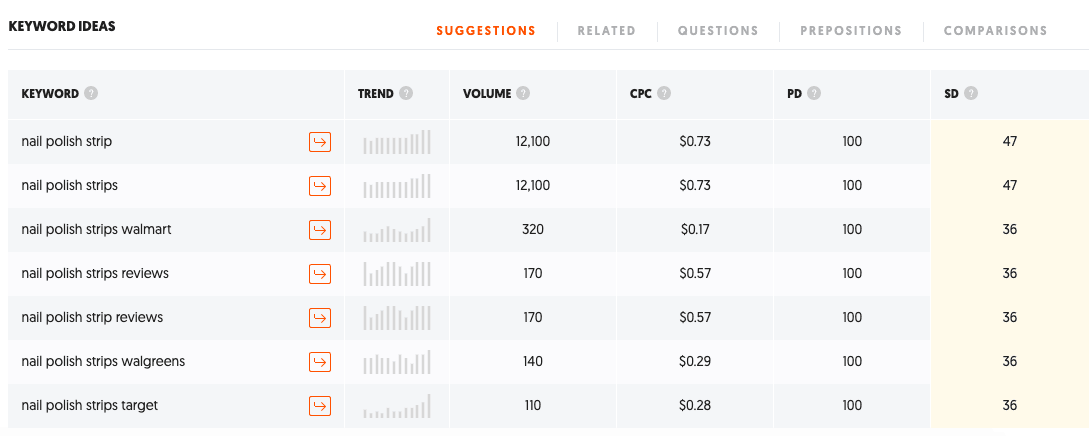Click arrow icon for nail polish strips walgreens
The height and width of the screenshot is (436, 1090).
click(320, 362)
